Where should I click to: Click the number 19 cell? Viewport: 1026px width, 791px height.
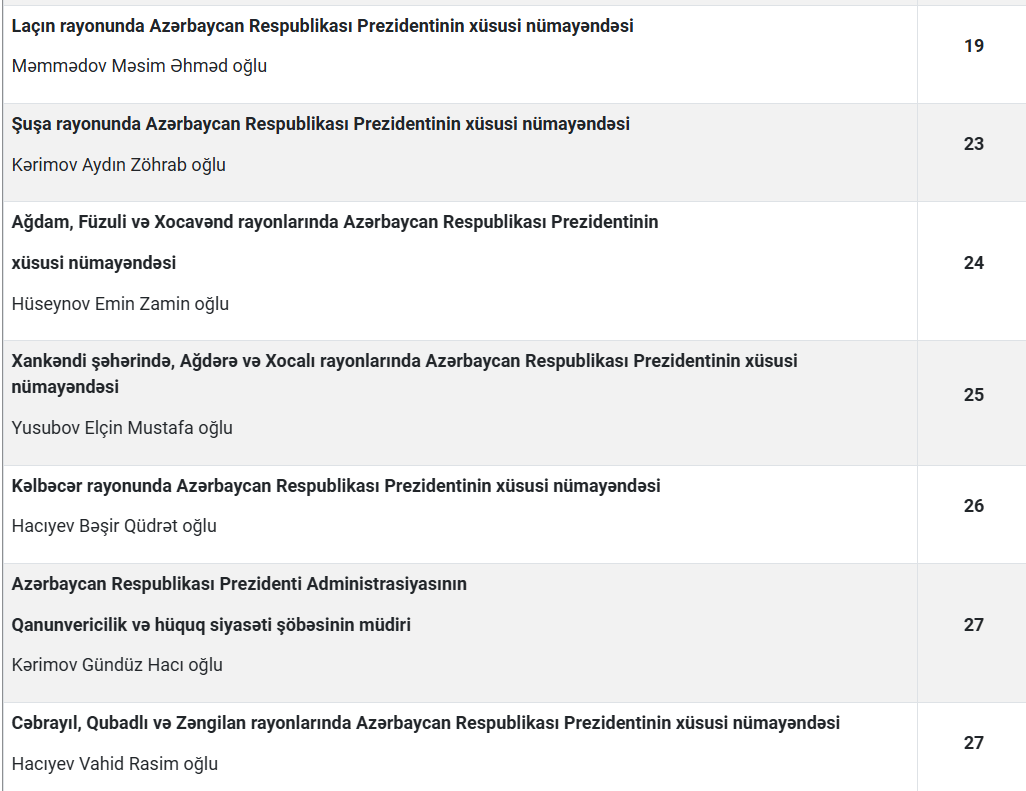click(x=973, y=46)
